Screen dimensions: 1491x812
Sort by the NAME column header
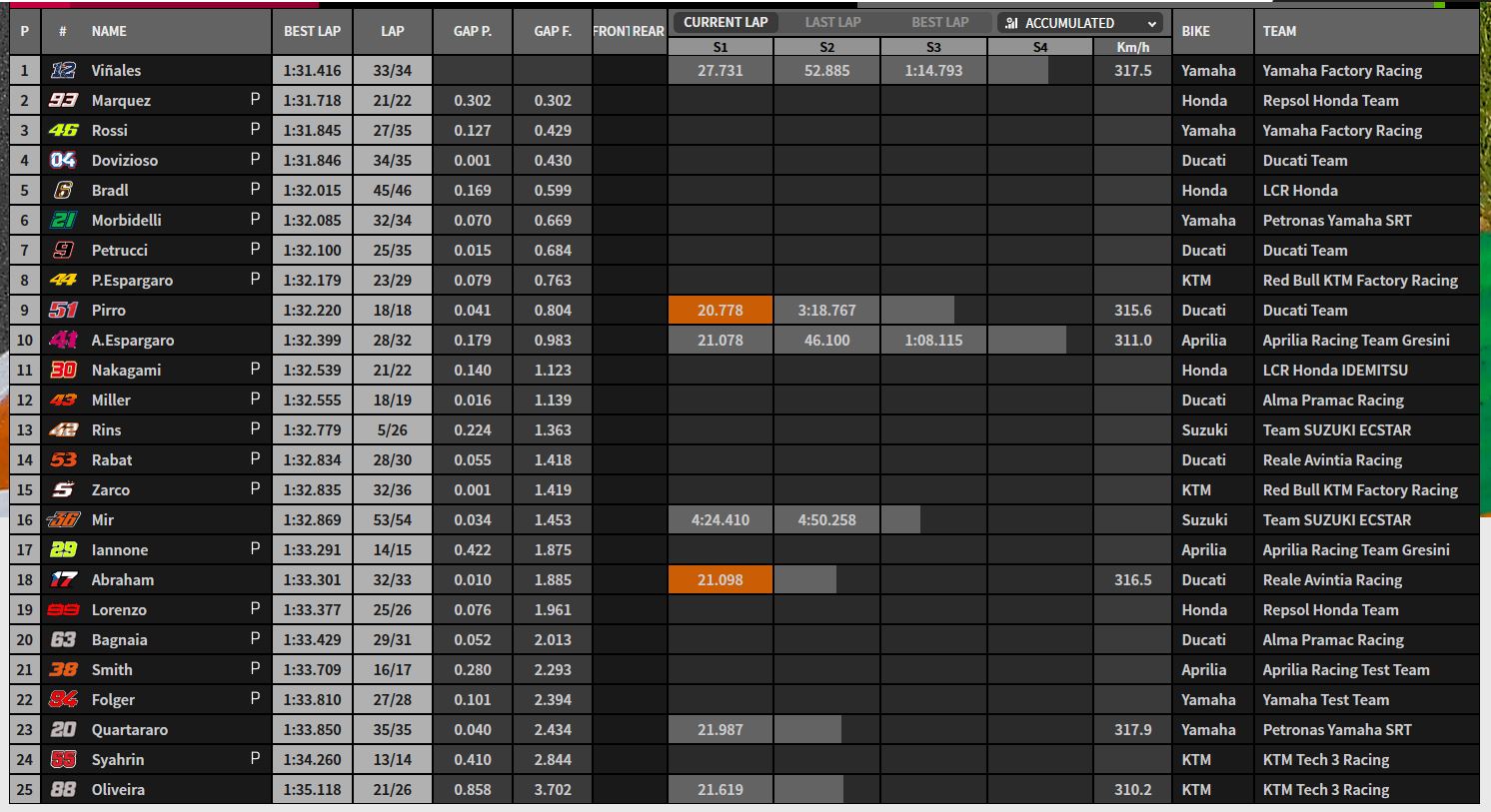(x=109, y=31)
